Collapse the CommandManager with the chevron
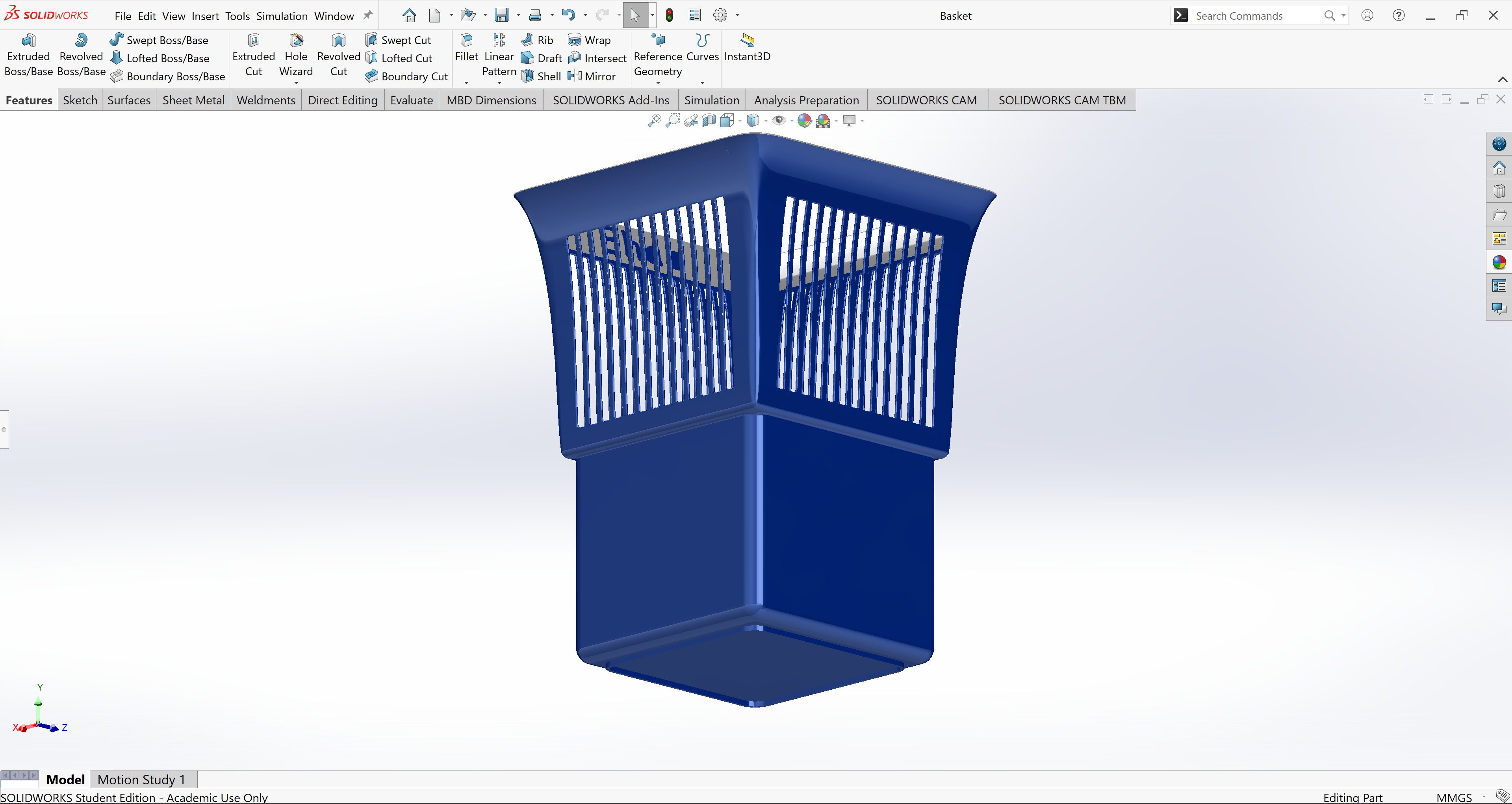The image size is (1512, 804). click(1502, 79)
